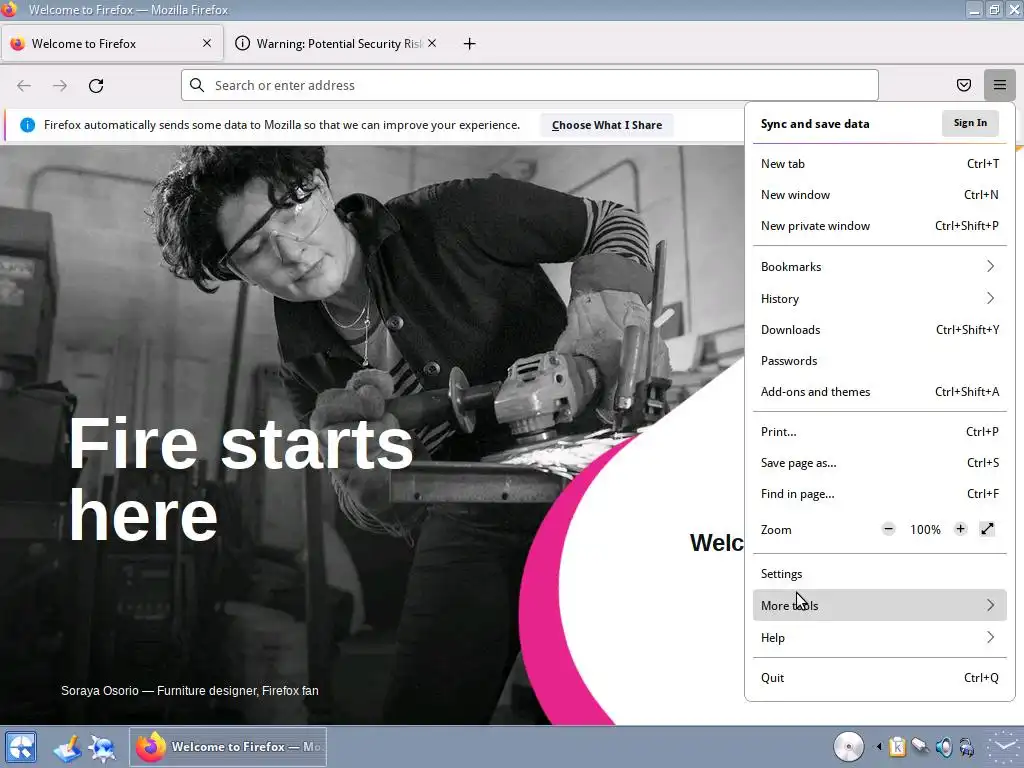Go back using the back arrow
Viewport: 1024px width, 768px height.
tap(24, 86)
